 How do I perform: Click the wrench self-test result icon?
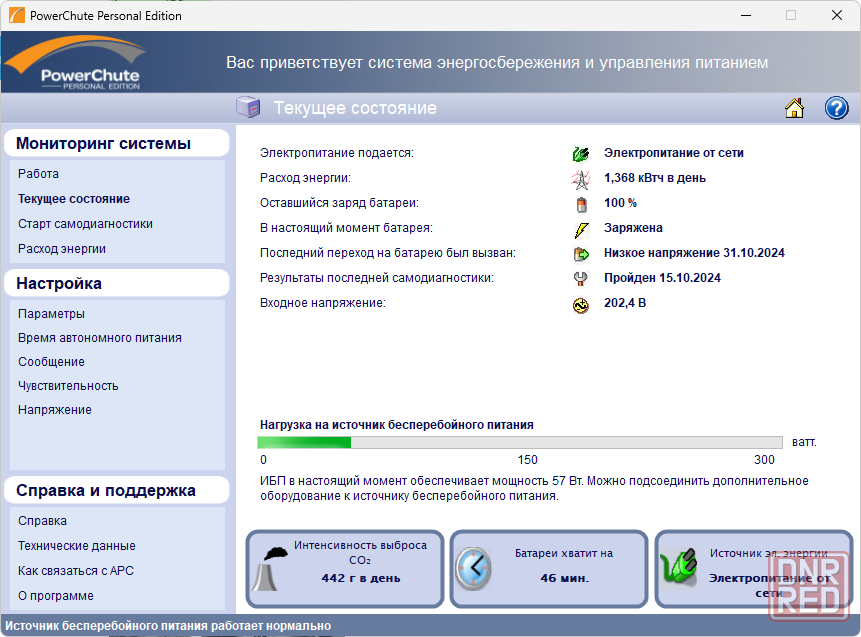point(581,279)
